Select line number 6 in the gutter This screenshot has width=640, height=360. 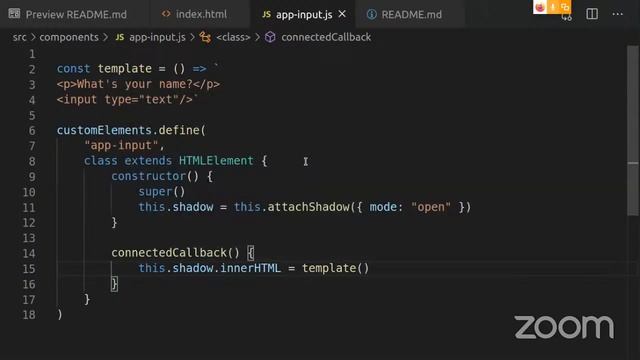(32, 131)
